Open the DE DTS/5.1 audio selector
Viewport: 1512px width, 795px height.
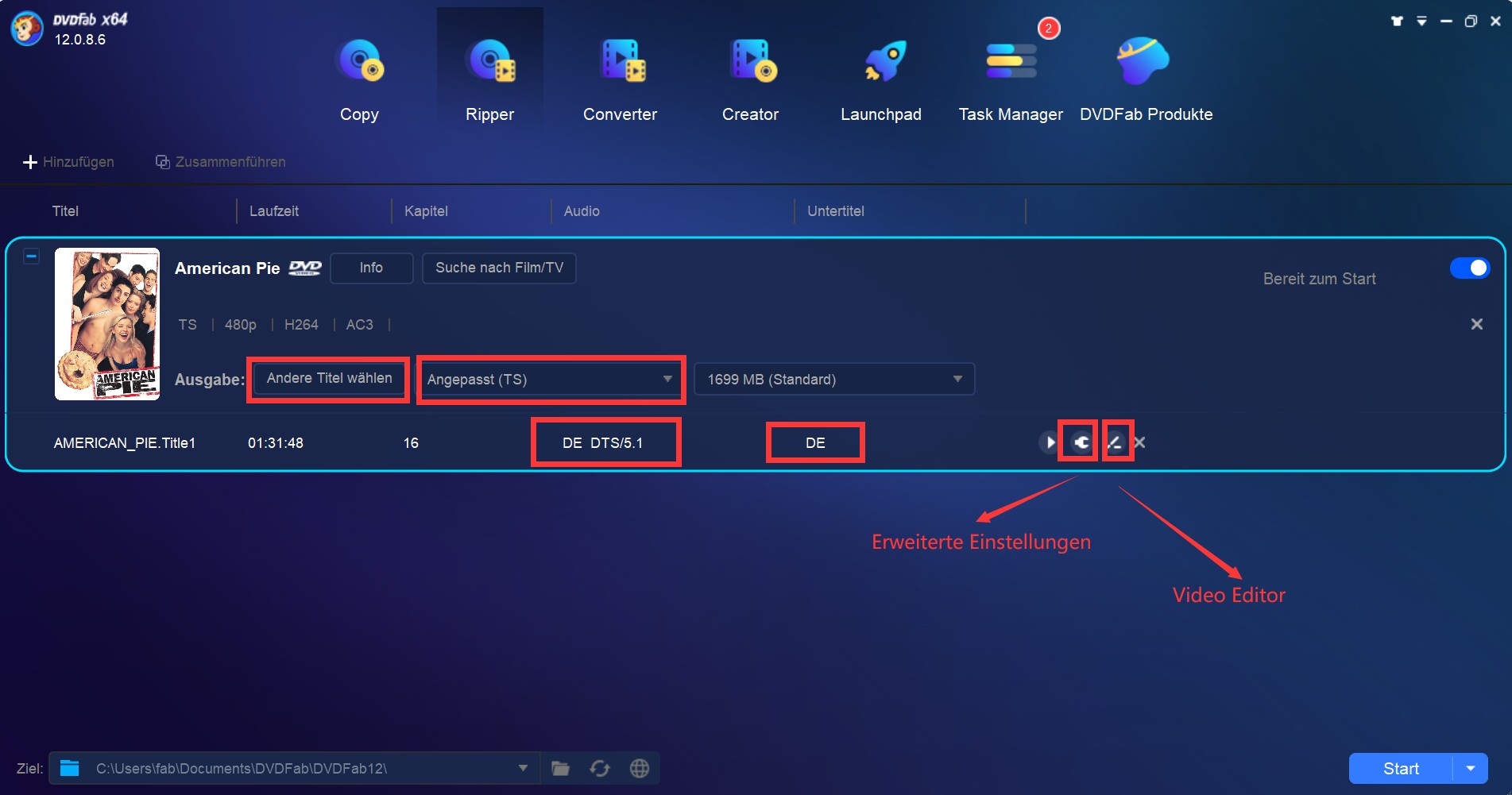pos(603,442)
